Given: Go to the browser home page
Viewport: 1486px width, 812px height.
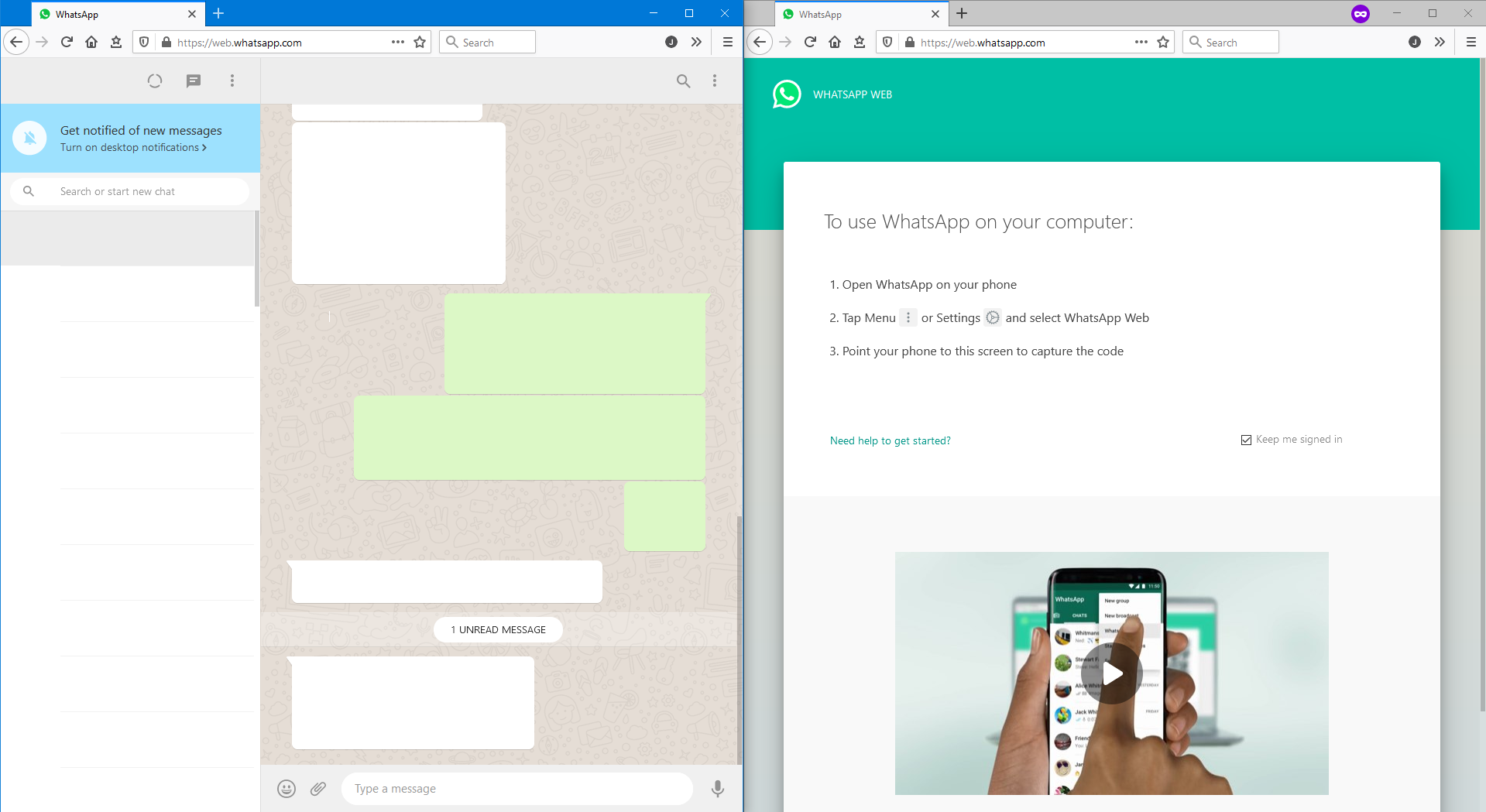Looking at the screenshot, I should [91, 42].
